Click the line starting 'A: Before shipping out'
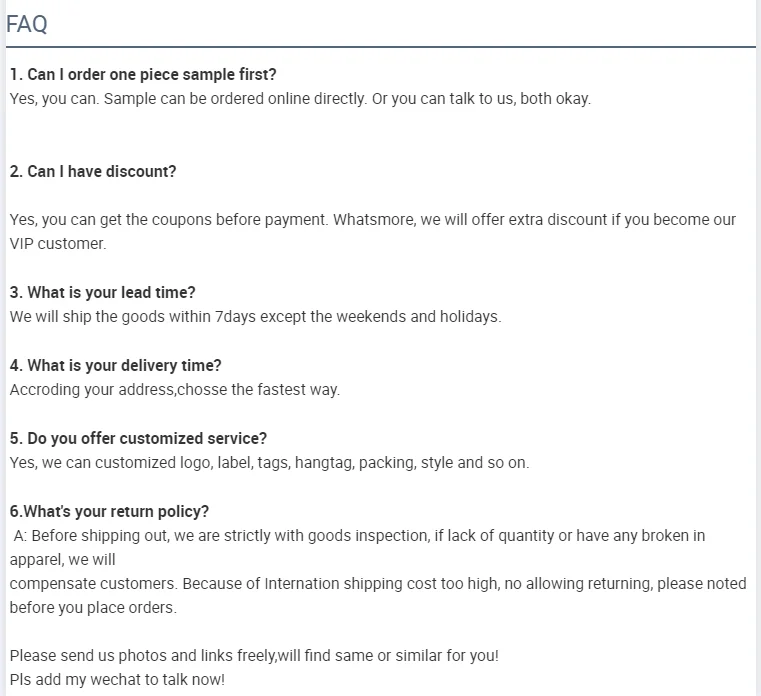The width and height of the screenshot is (761, 696). pos(359,536)
